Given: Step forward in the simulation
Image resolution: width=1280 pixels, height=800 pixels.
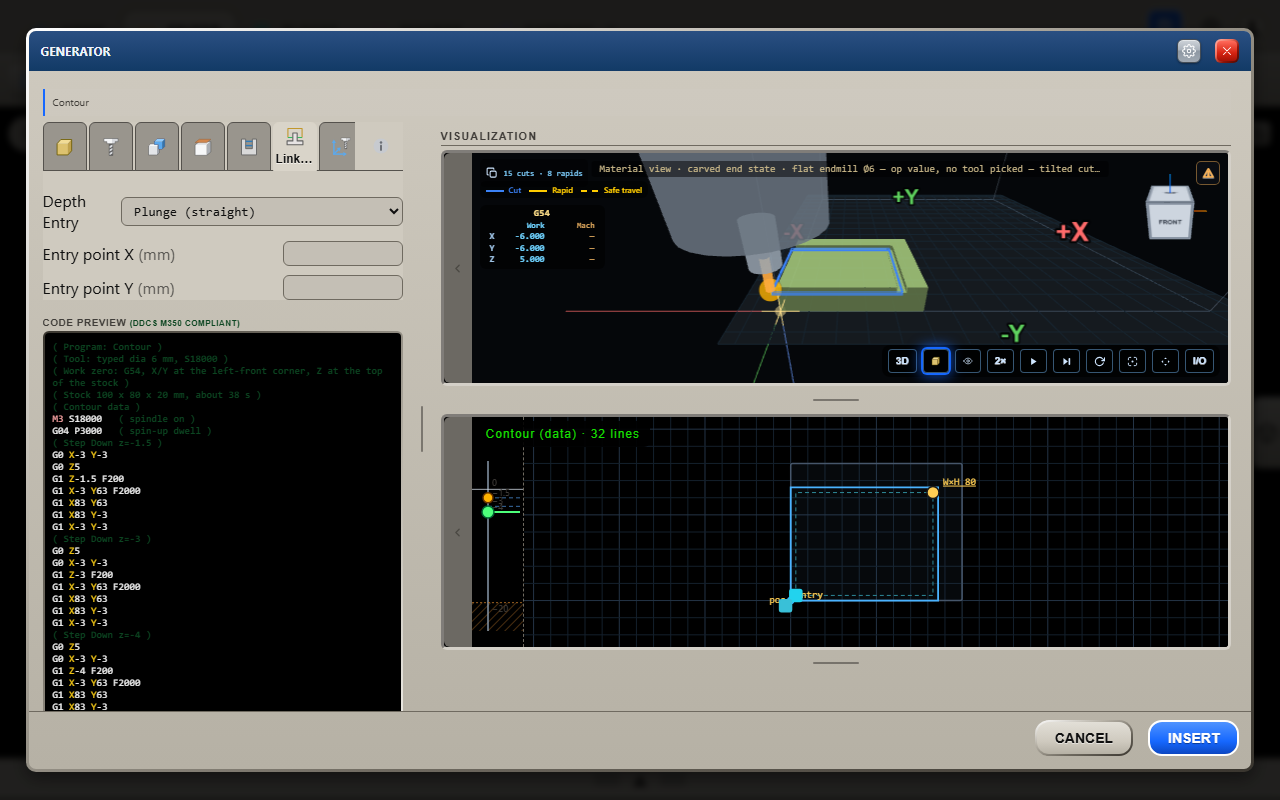Looking at the screenshot, I should 1067,361.
